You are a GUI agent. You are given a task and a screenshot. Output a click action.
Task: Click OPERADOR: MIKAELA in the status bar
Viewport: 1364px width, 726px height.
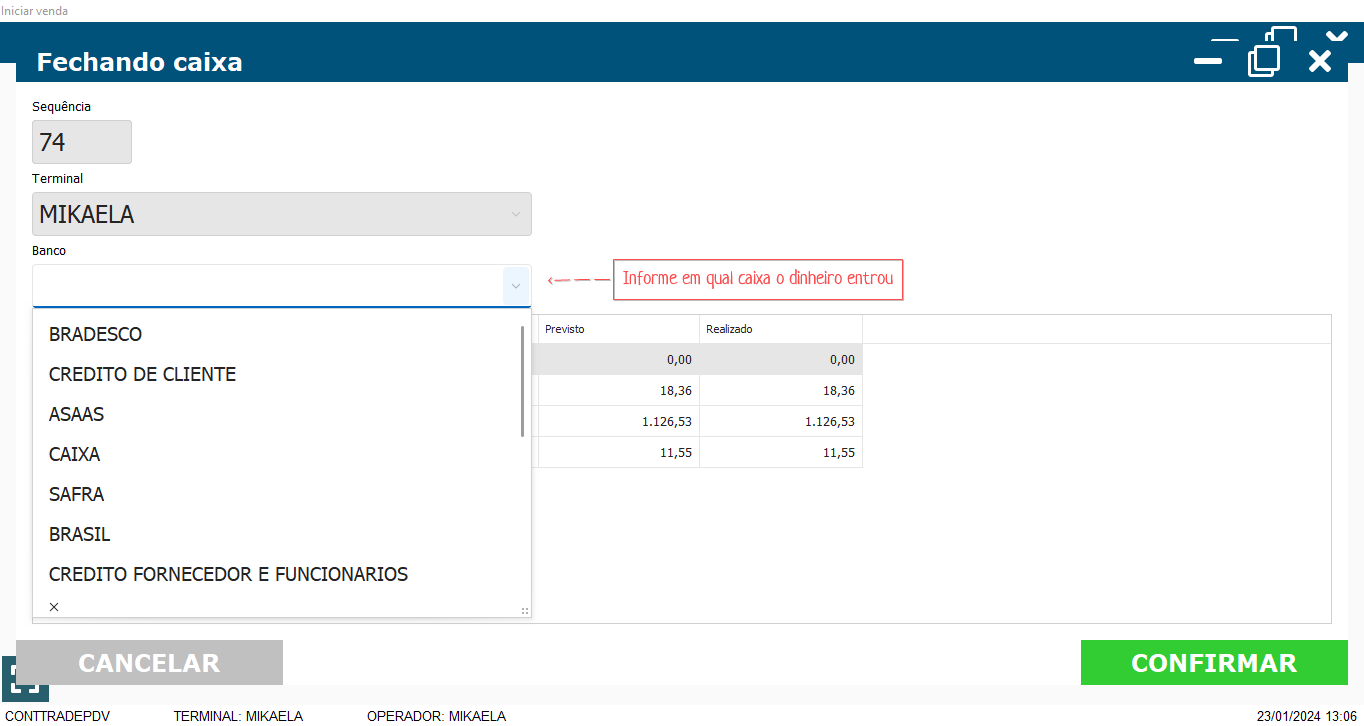[436, 716]
